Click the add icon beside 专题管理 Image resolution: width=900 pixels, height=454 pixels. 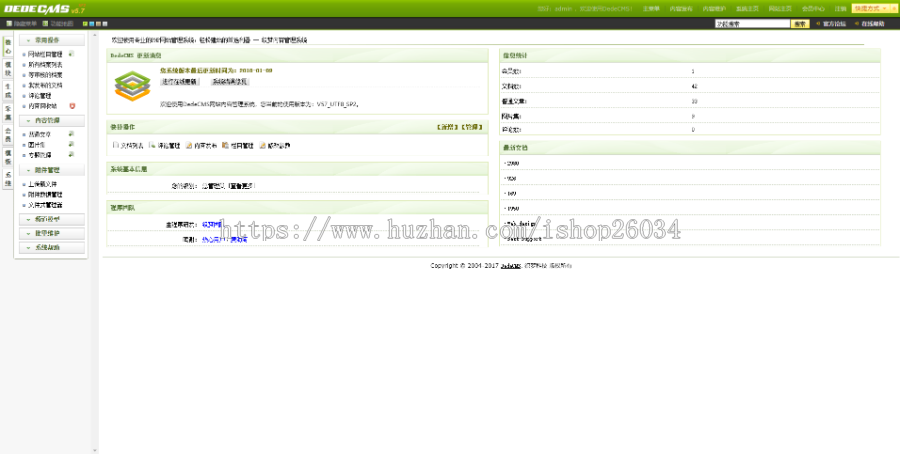pos(71,154)
